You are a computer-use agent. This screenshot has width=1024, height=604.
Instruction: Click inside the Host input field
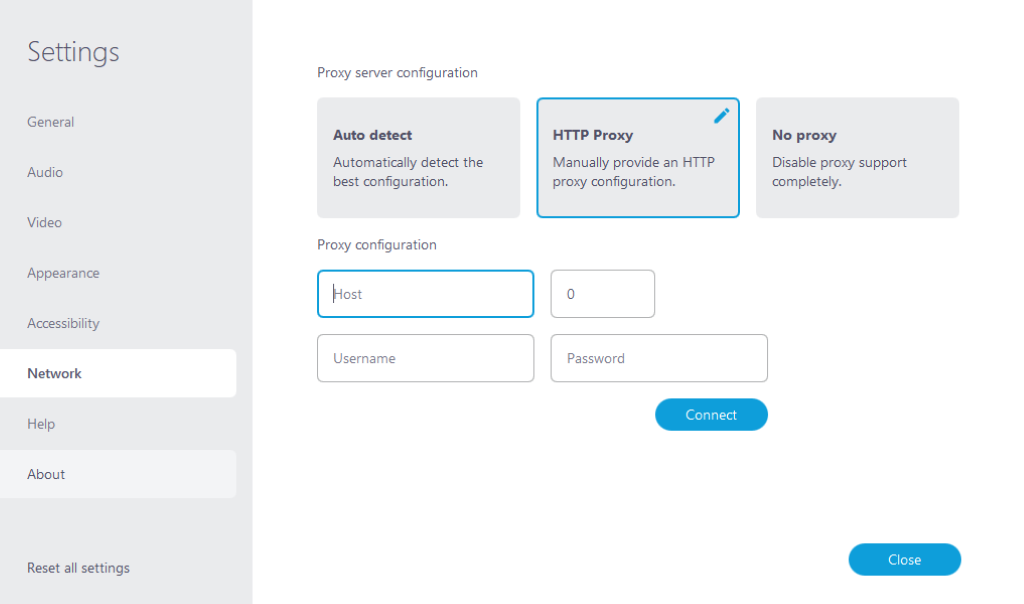tap(425, 293)
